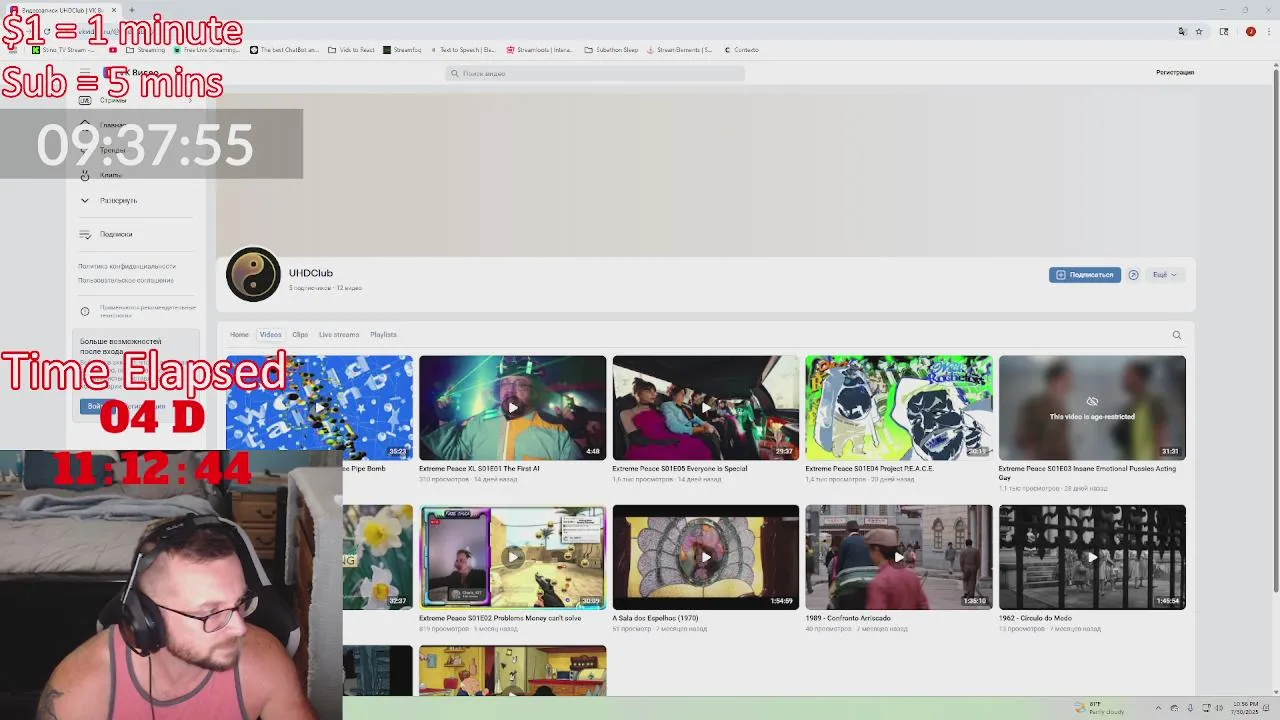The height and width of the screenshot is (720, 1280).
Task: Open the Политика конфиденциальности link
Action: click(127, 266)
